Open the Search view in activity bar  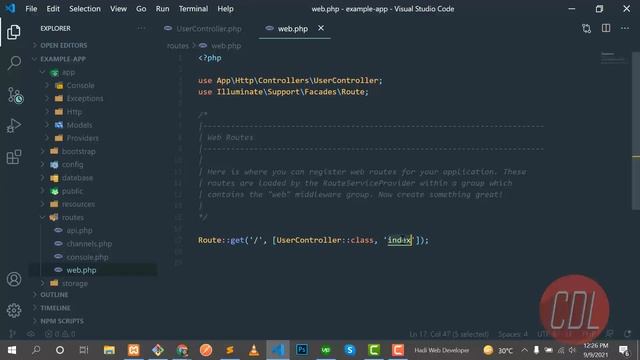click(14, 62)
